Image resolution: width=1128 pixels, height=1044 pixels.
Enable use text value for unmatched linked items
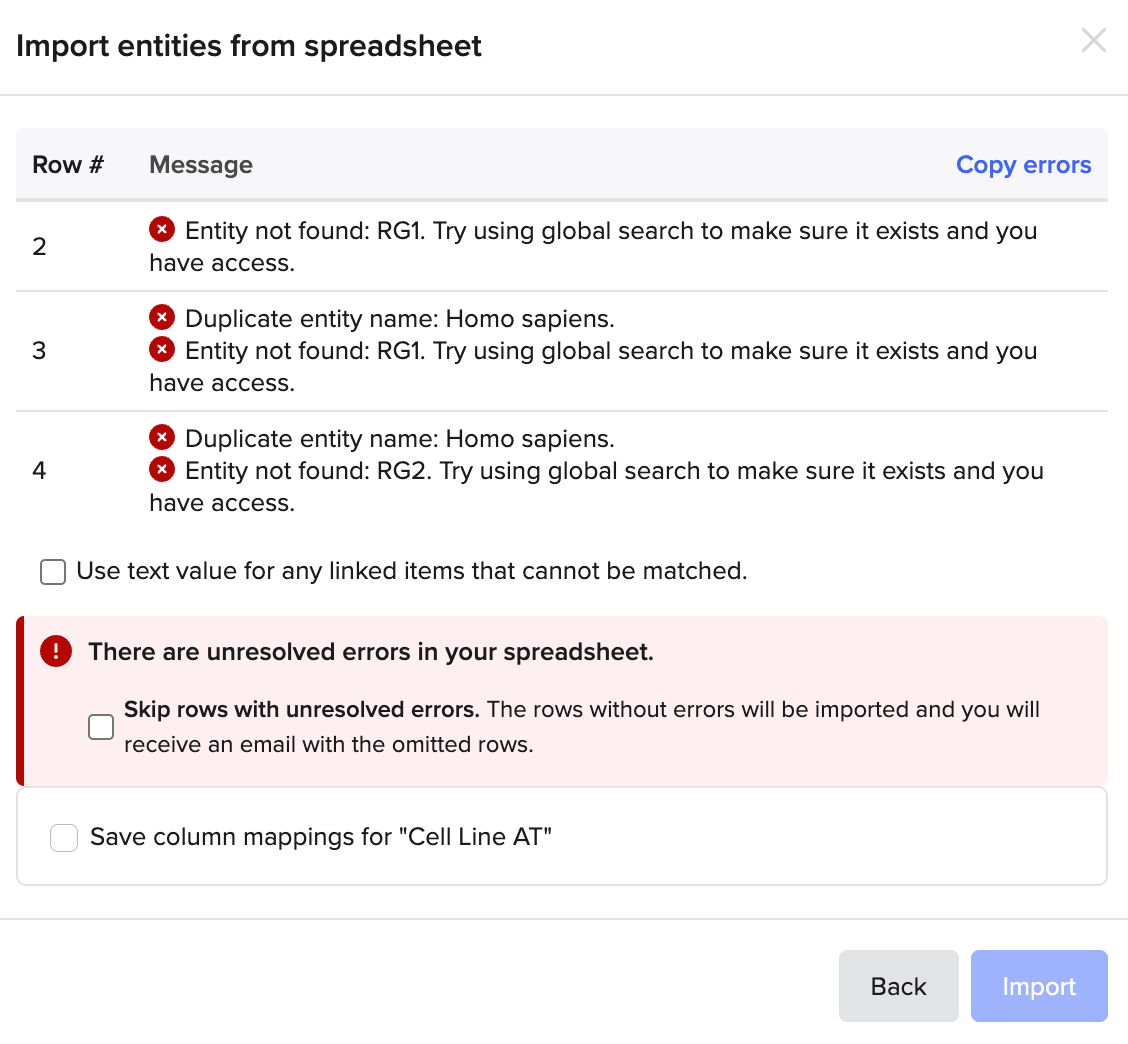[x=53, y=572]
